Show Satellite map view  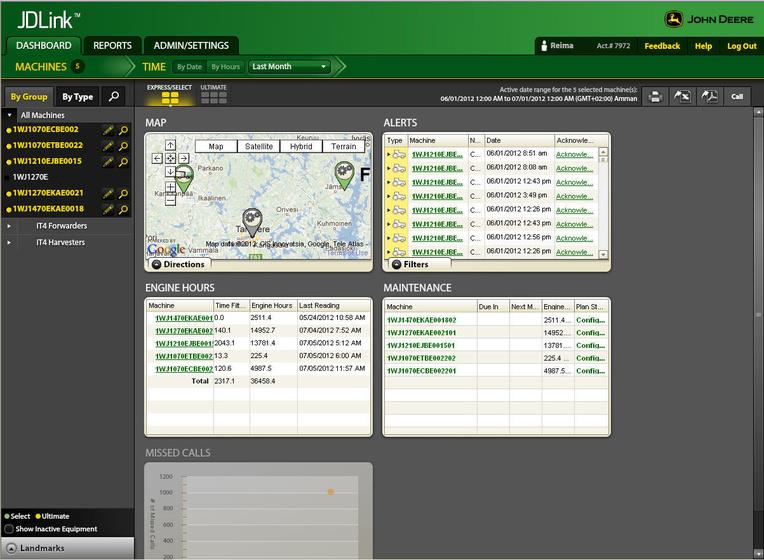point(259,146)
